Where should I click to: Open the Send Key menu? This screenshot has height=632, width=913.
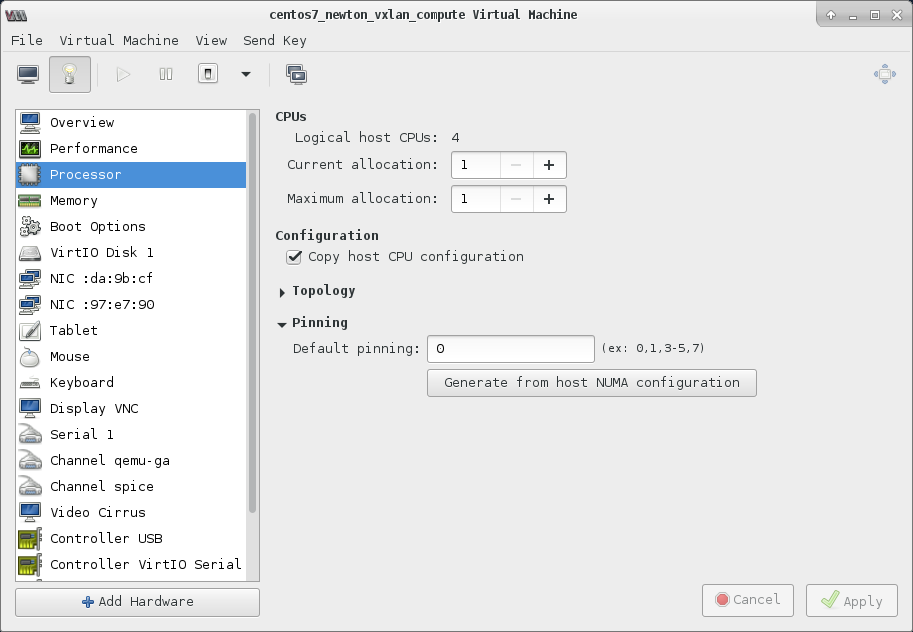pos(274,41)
